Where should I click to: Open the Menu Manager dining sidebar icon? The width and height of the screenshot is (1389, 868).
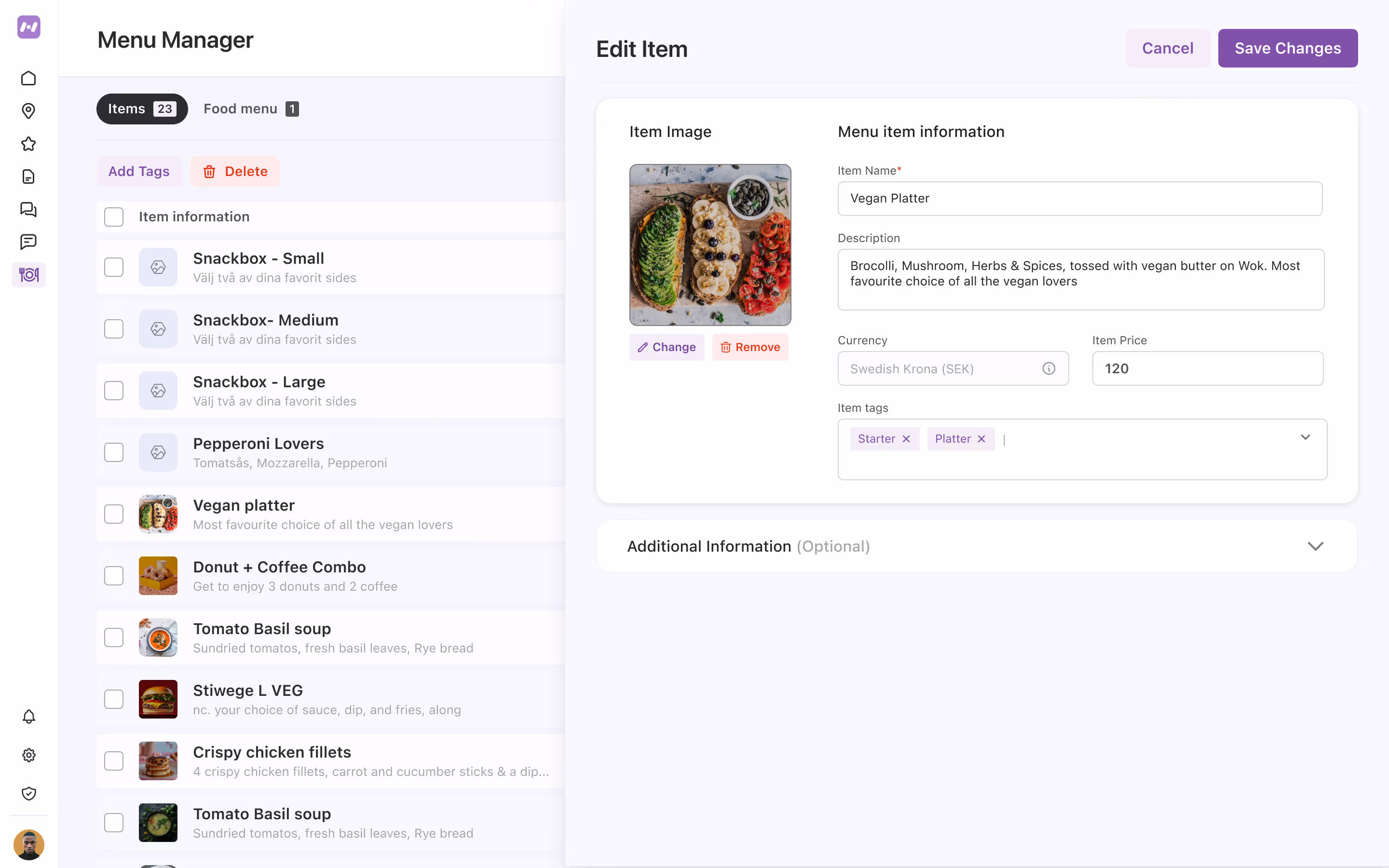coord(29,275)
